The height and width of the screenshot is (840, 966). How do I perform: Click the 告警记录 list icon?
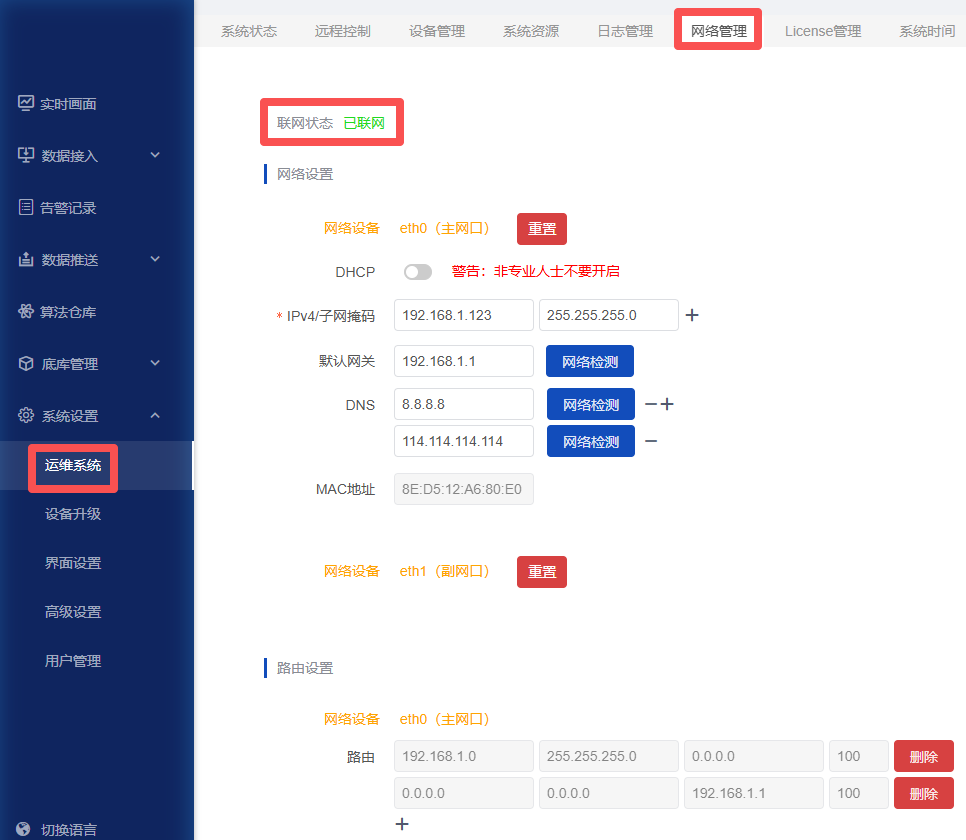pyautogui.click(x=26, y=207)
